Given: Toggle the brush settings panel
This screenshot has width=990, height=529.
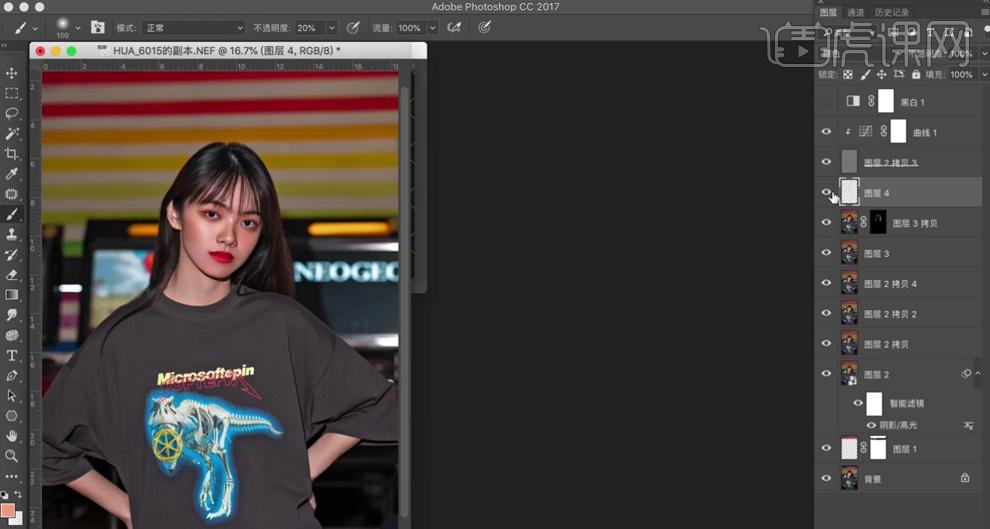Looking at the screenshot, I should [x=97, y=27].
